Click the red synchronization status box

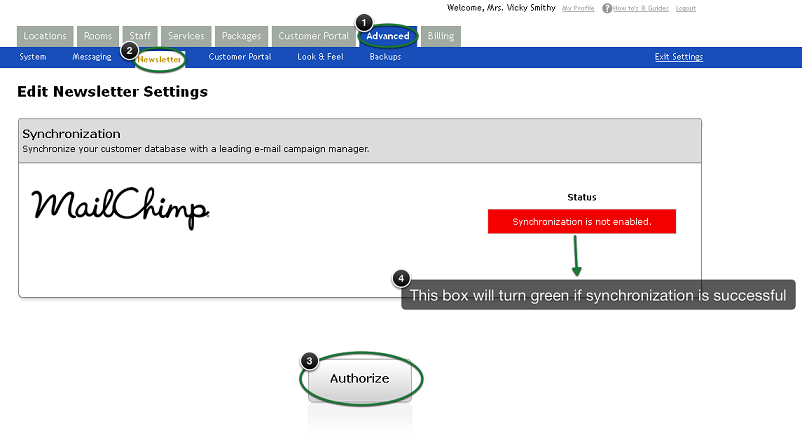tap(582, 222)
